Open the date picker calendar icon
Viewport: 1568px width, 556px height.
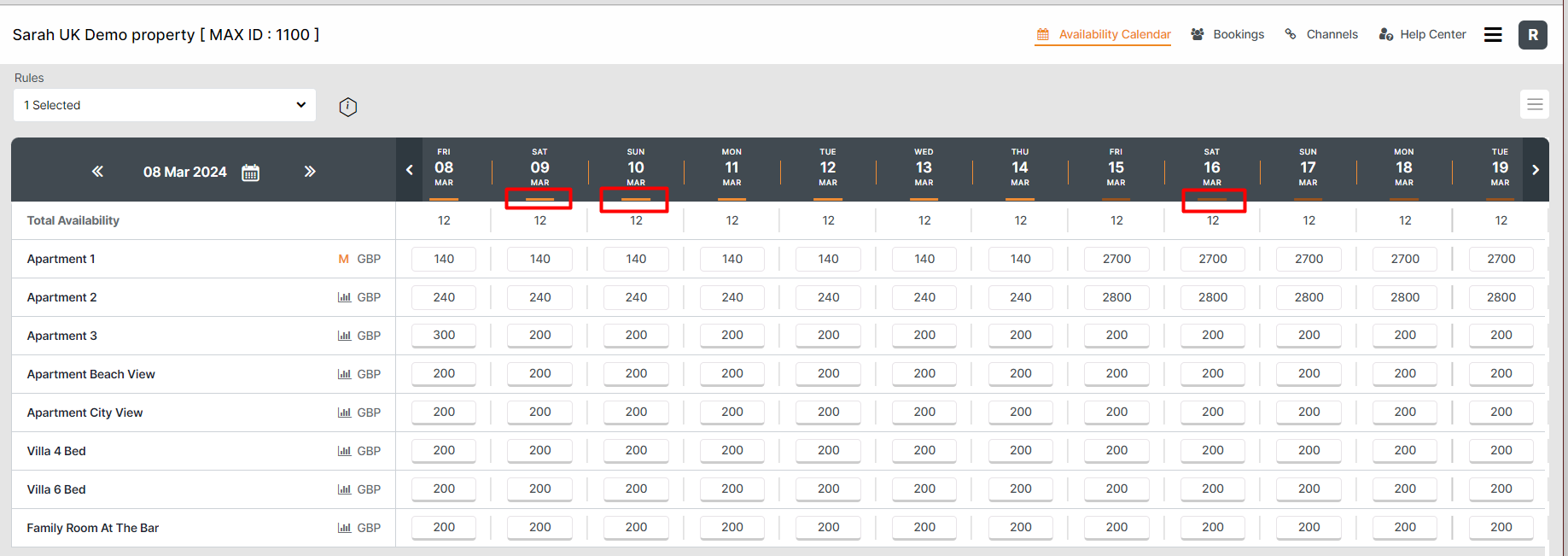coord(250,173)
